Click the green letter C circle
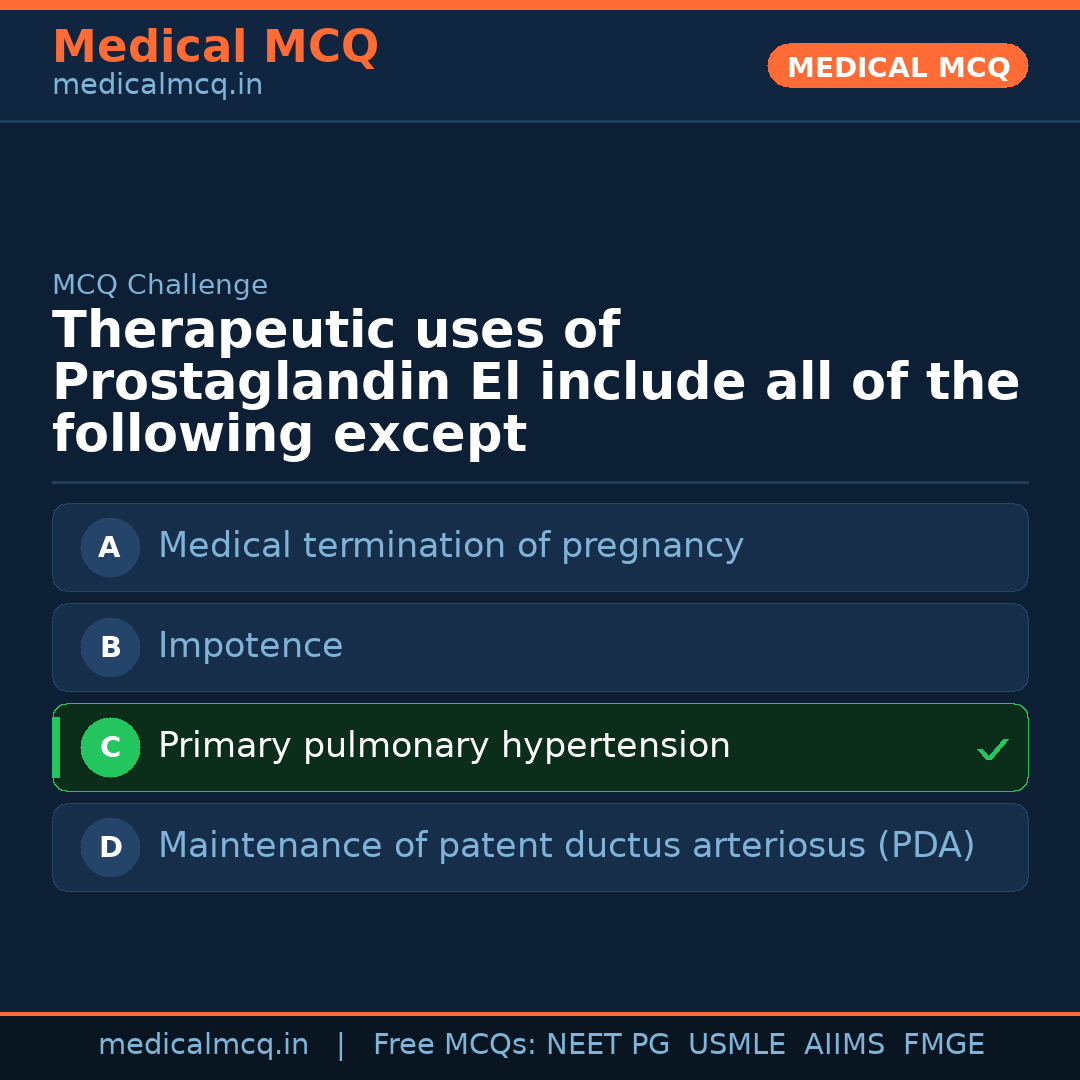Screen dimensions: 1080x1080 (110, 747)
